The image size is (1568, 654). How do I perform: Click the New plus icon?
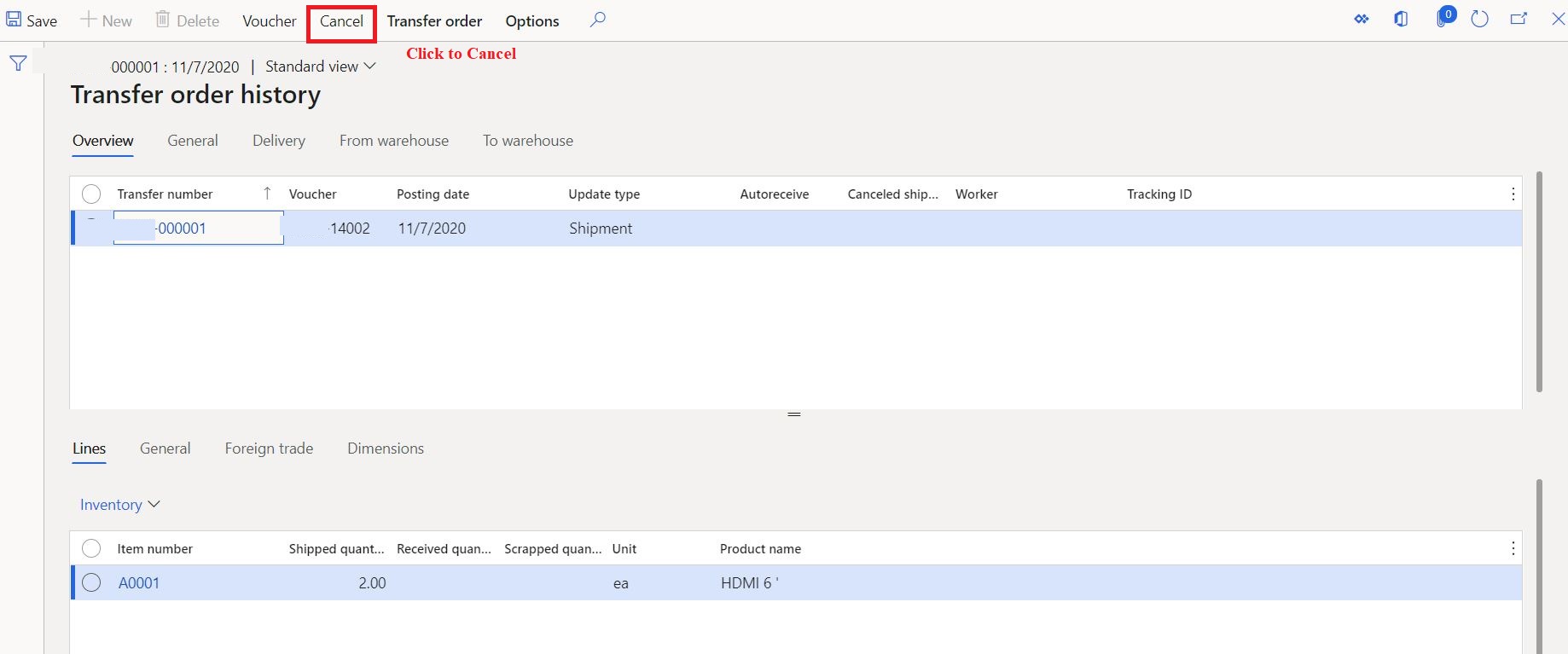point(88,20)
